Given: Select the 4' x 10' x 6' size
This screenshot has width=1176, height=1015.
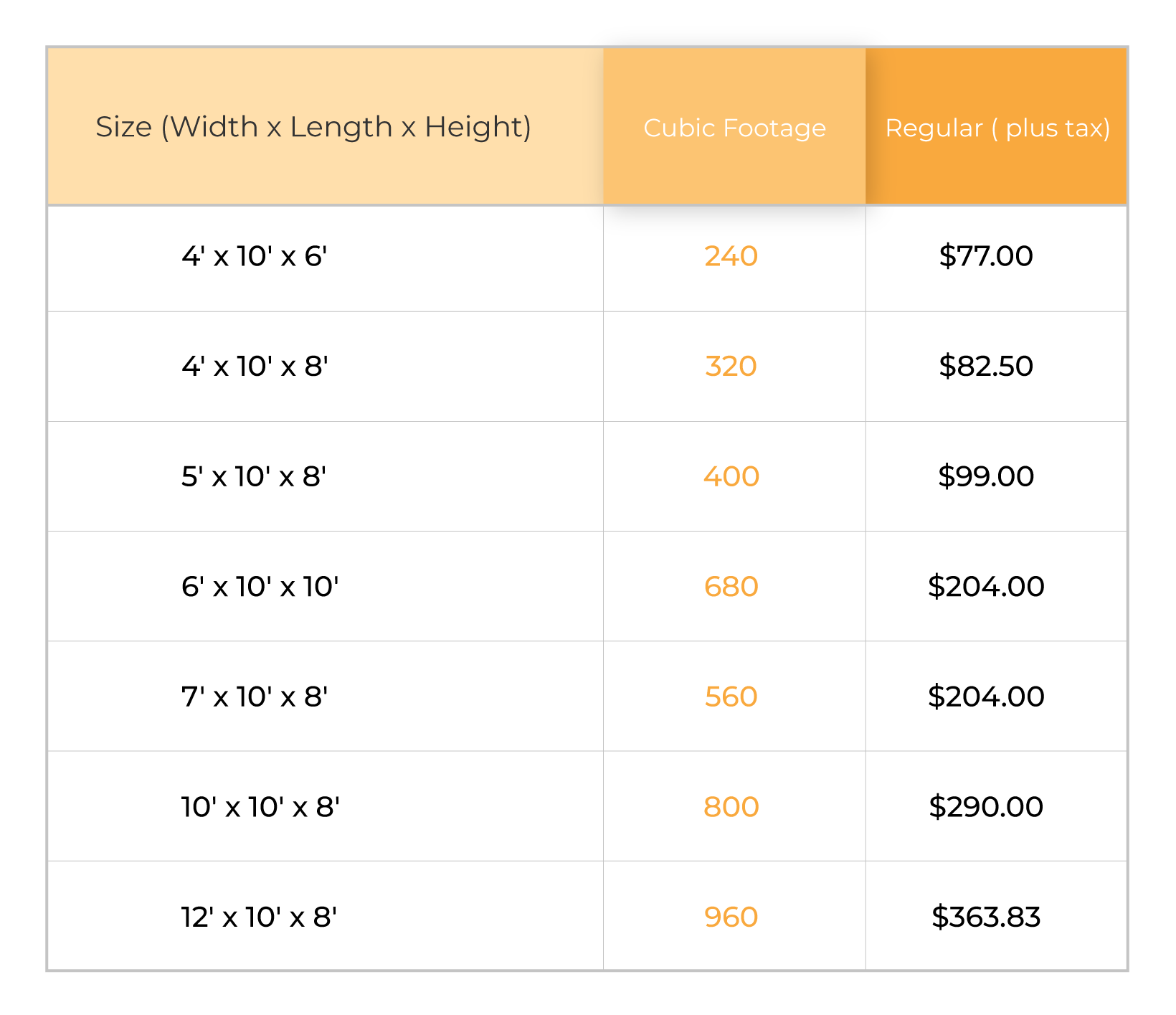Looking at the screenshot, I should 254,256.
